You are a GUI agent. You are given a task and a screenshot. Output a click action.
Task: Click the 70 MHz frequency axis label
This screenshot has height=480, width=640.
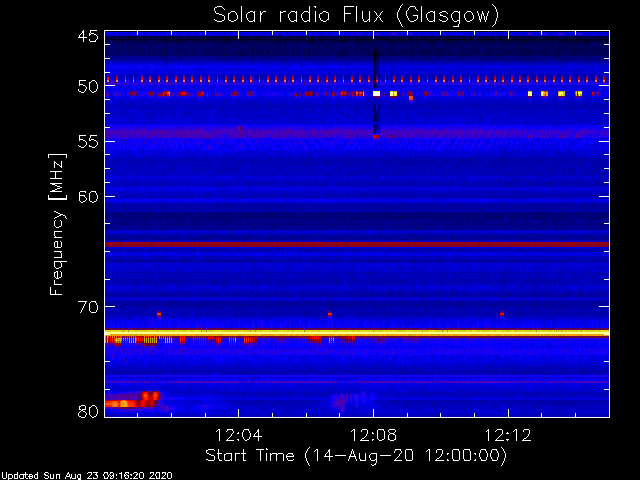pos(88,307)
